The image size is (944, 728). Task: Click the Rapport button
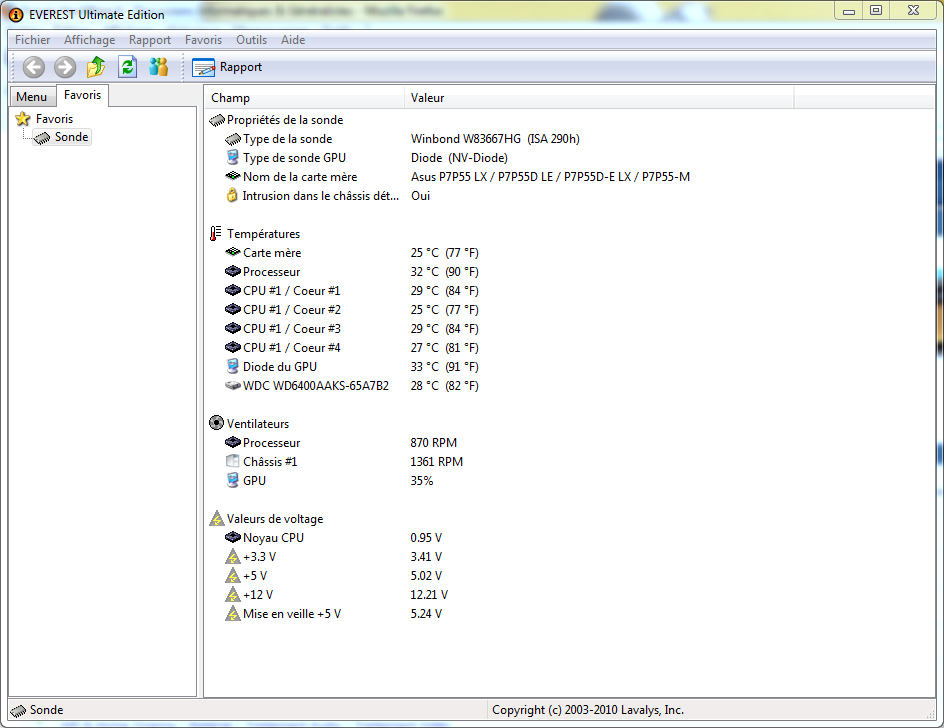coord(225,66)
